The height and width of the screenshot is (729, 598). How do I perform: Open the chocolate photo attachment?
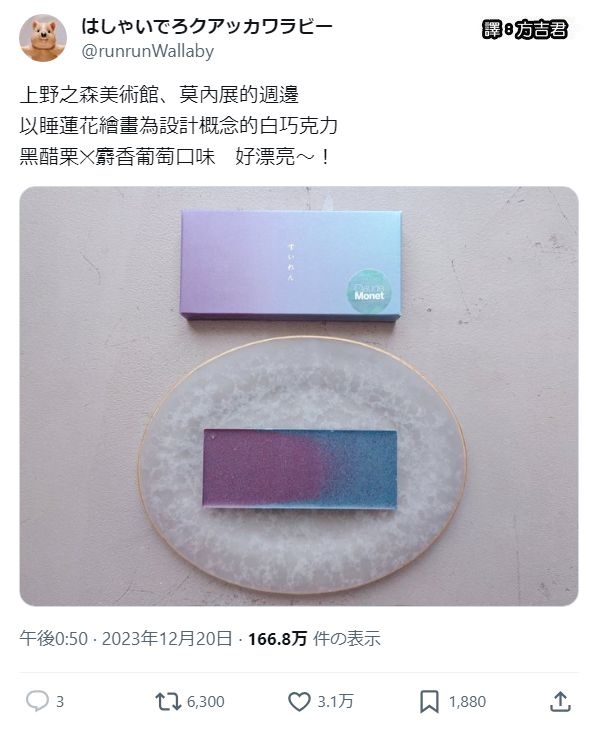(299, 396)
